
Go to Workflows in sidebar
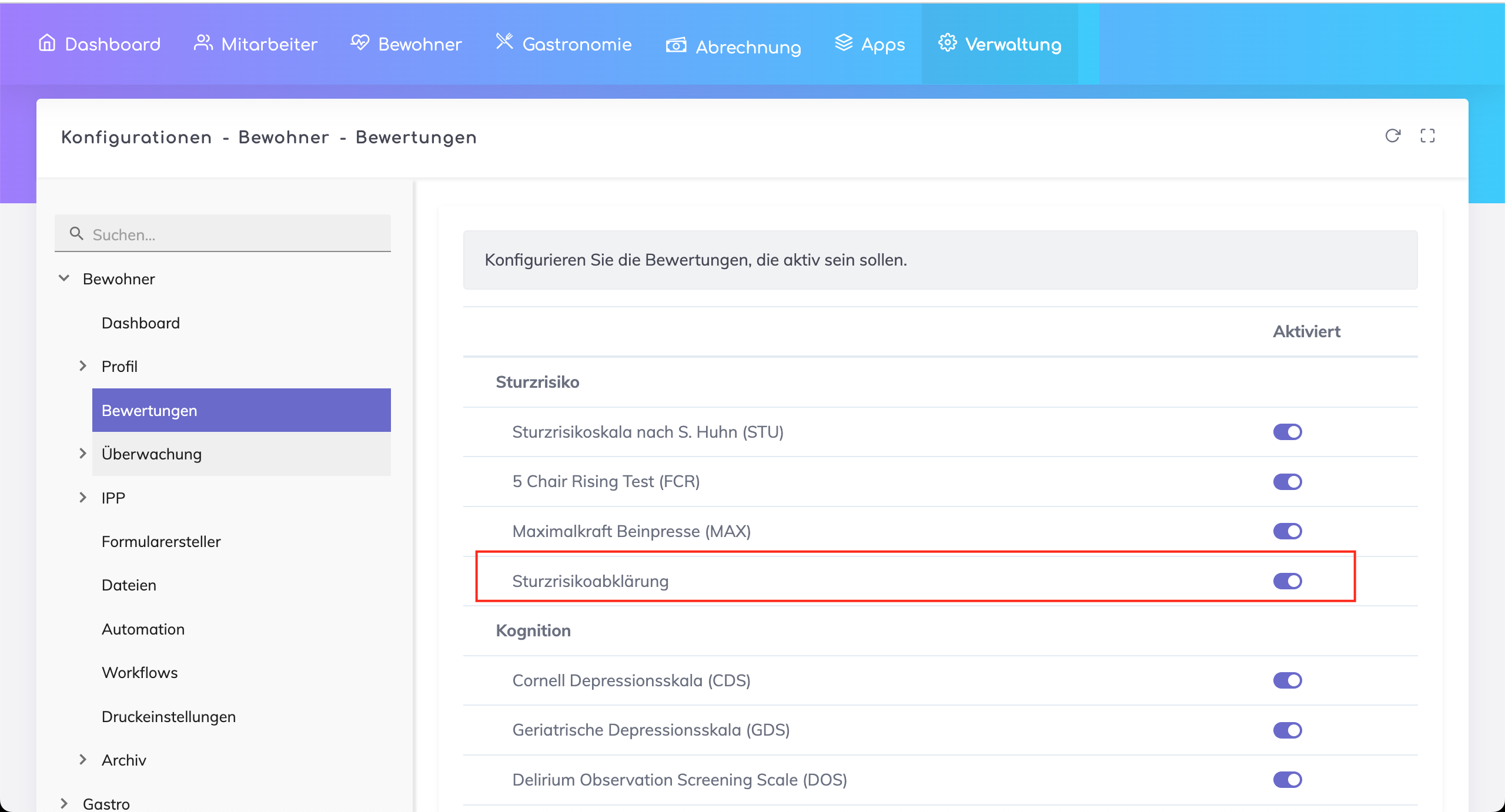[140, 672]
